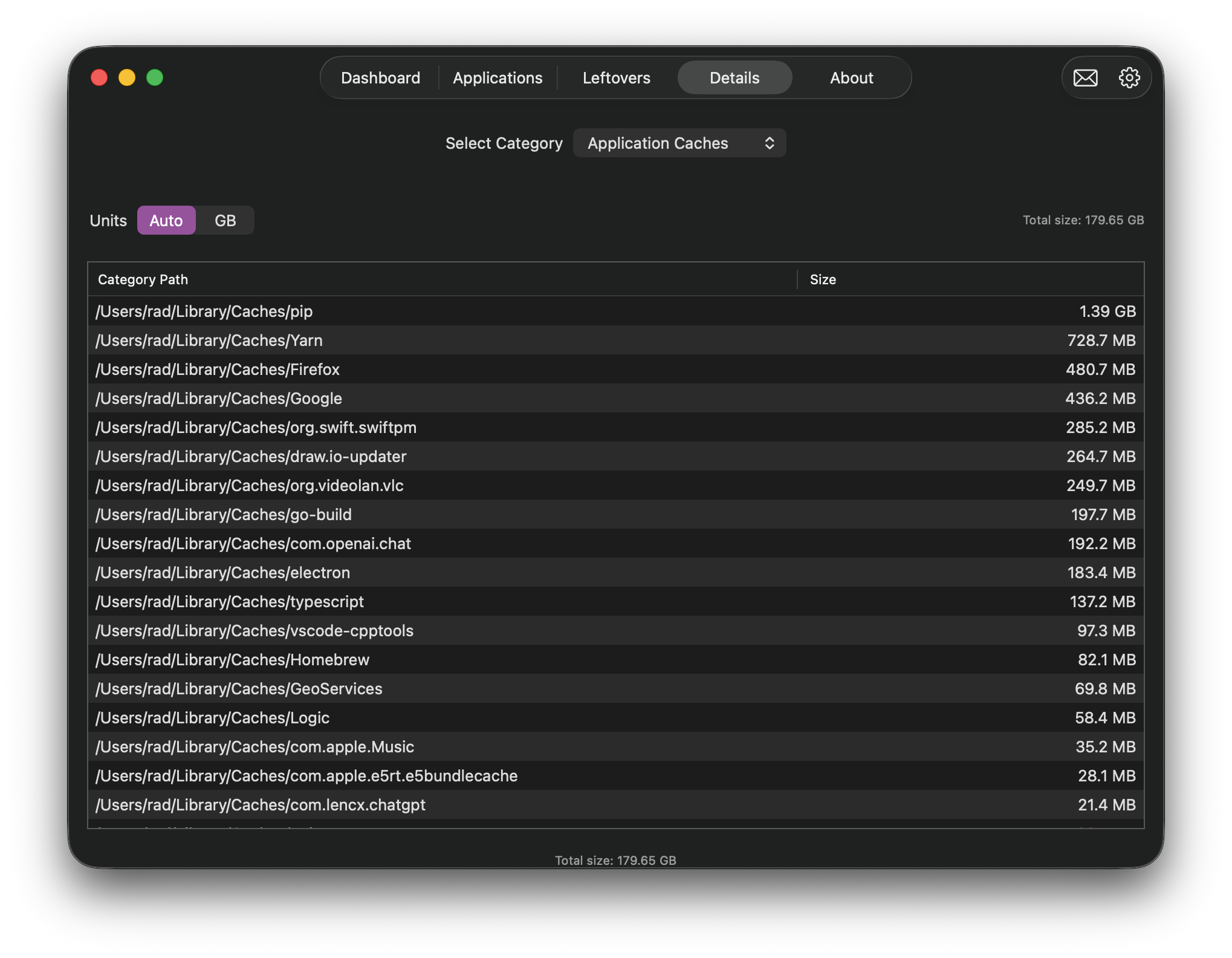Select the com.apple.Music cache row
The height and width of the screenshot is (958, 1232).
(x=616, y=747)
